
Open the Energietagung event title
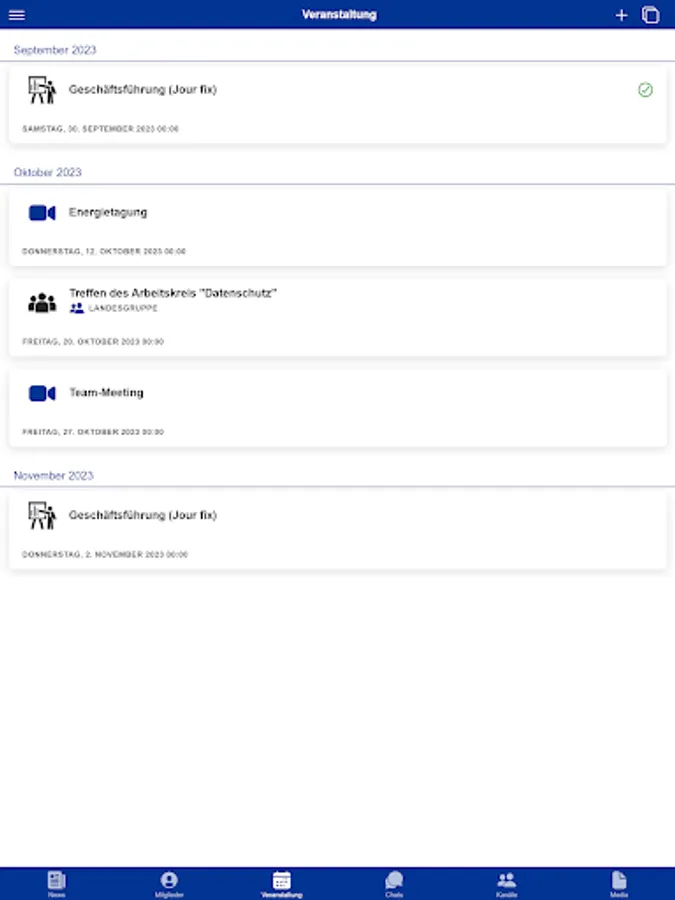[108, 212]
